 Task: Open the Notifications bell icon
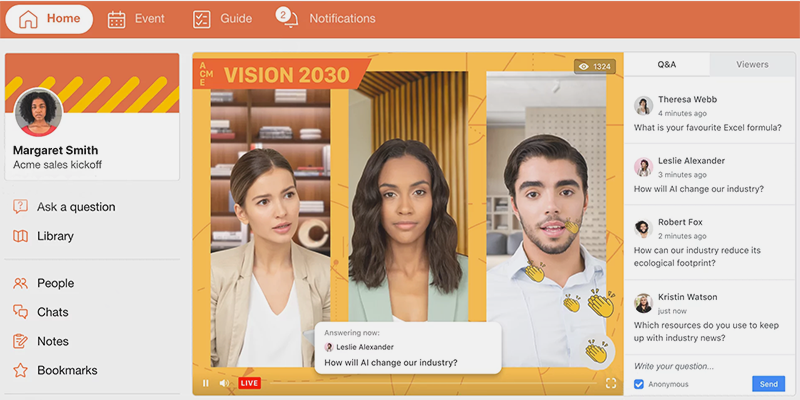pyautogui.click(x=288, y=18)
